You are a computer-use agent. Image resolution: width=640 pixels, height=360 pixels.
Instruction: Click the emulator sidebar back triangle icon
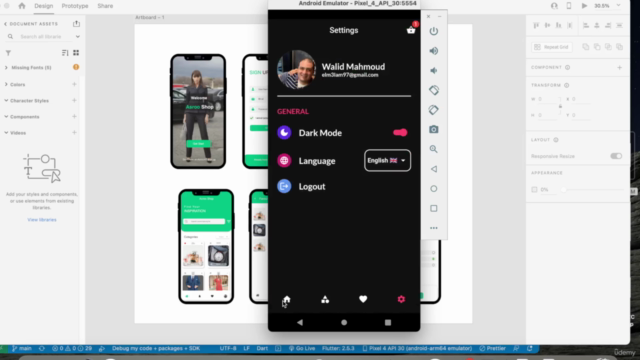pyautogui.click(x=433, y=169)
